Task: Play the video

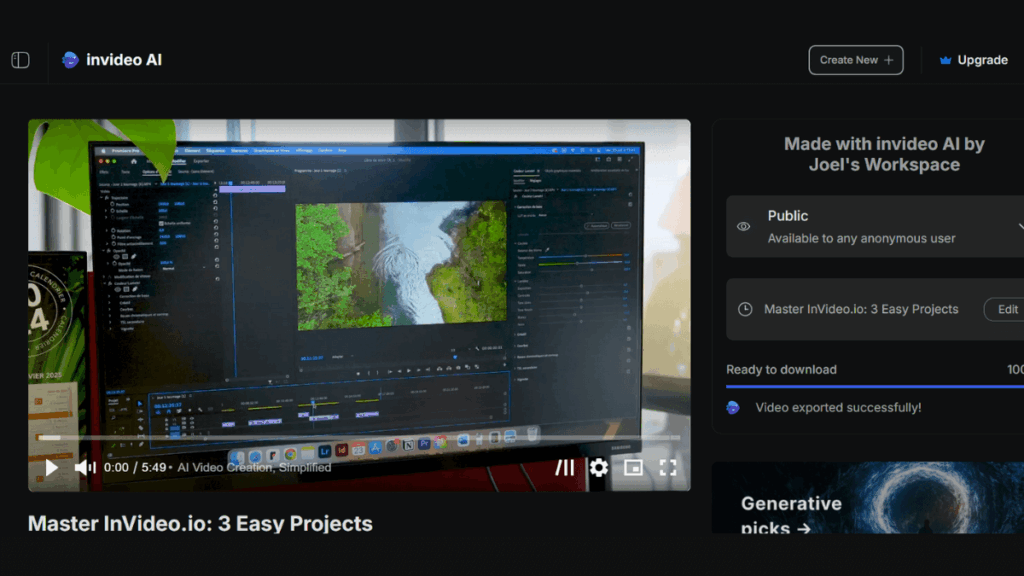Action: tap(52, 468)
